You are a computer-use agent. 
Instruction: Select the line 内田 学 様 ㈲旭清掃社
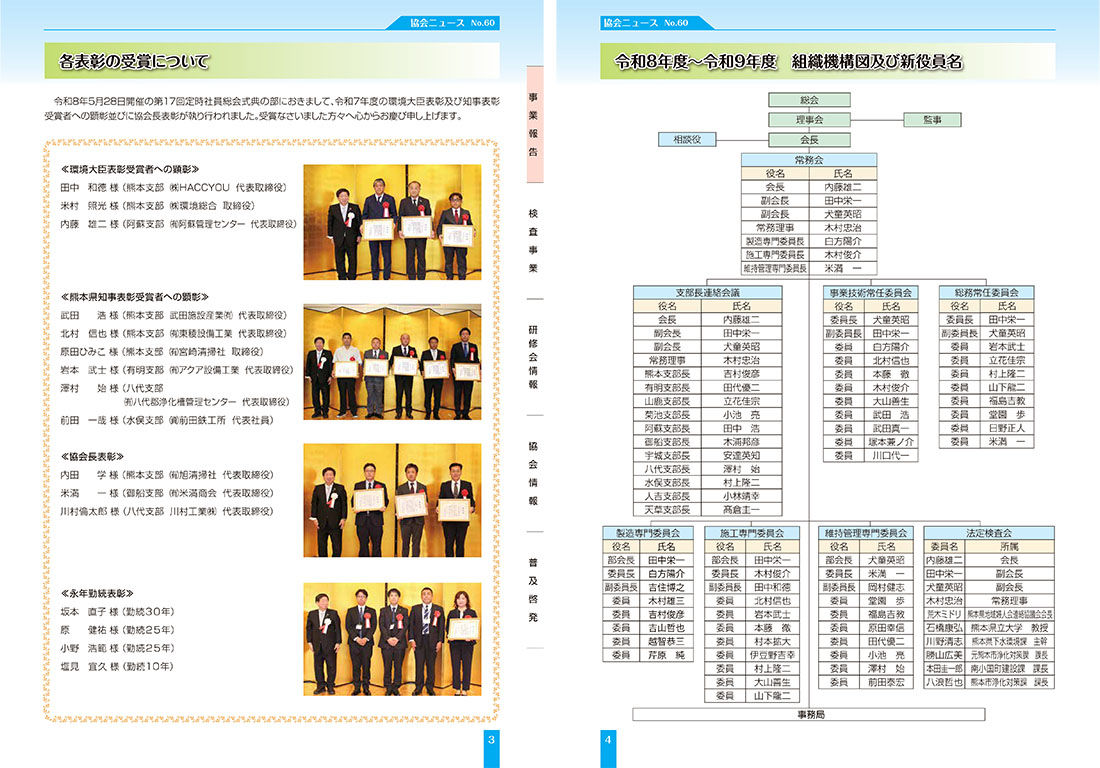(x=167, y=475)
